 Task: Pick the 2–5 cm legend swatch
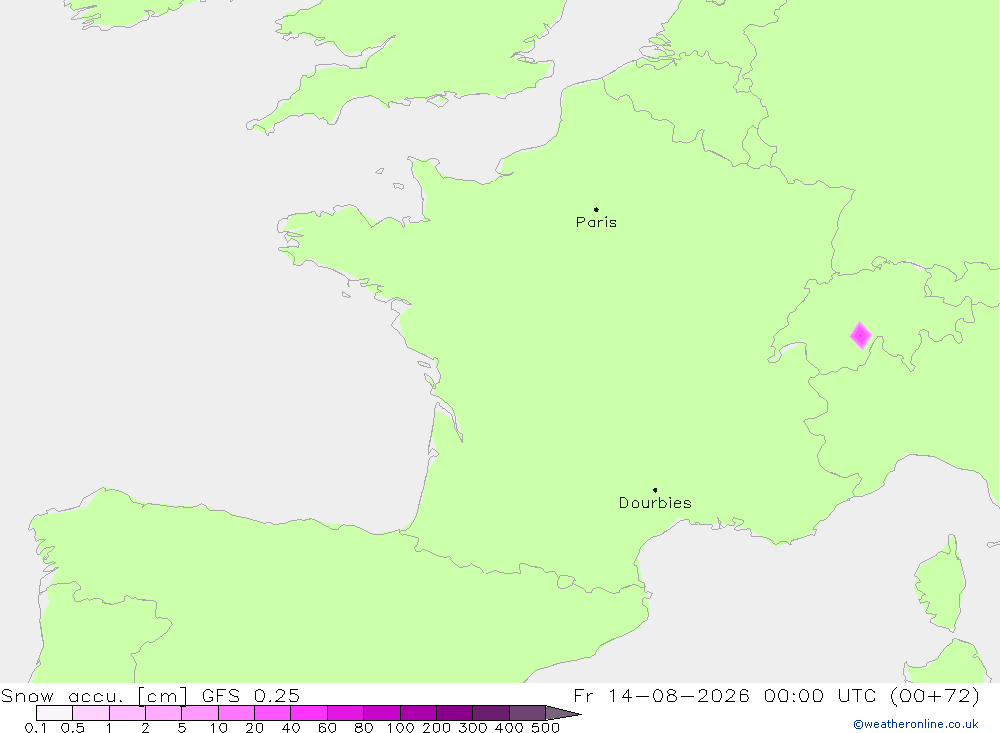click(x=164, y=713)
